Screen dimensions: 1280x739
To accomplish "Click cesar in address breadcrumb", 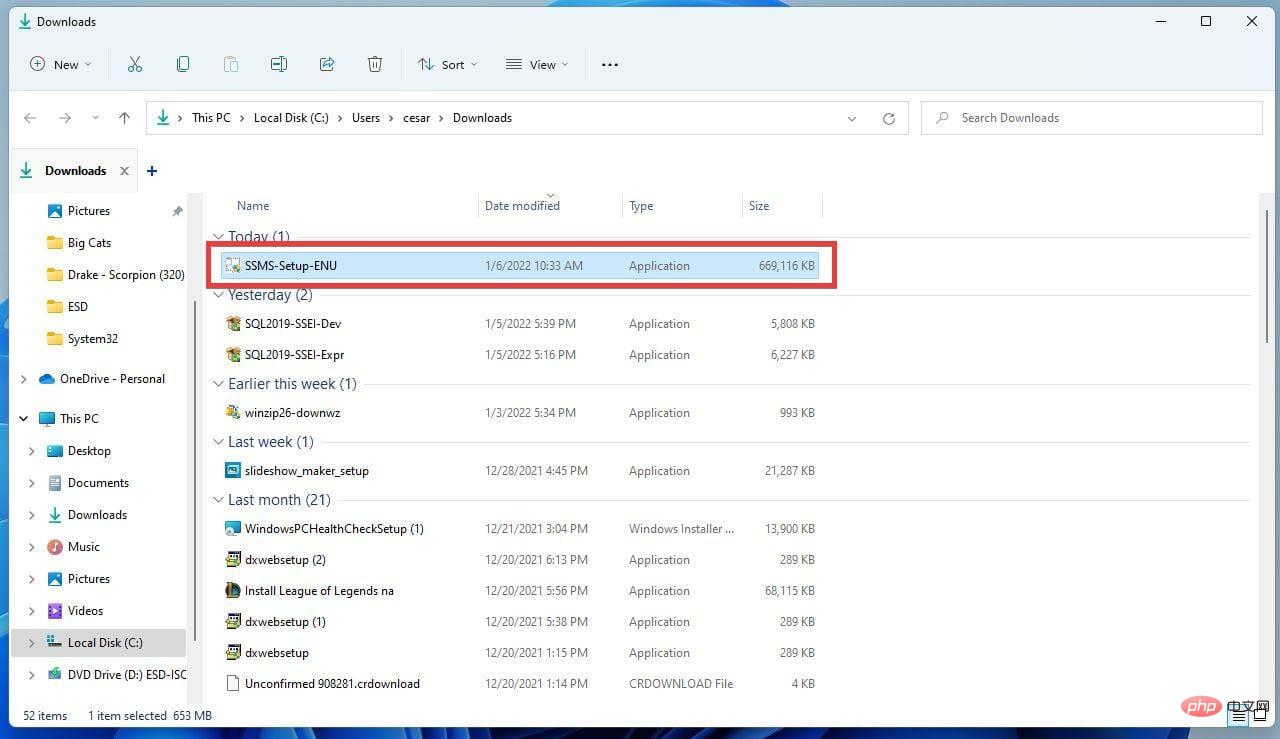I will [417, 118].
